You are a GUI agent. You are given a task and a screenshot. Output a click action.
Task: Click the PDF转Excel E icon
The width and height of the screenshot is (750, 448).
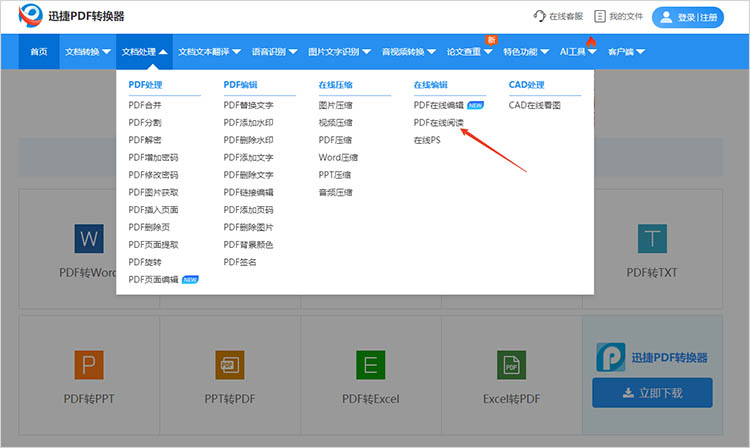pyautogui.click(x=371, y=365)
